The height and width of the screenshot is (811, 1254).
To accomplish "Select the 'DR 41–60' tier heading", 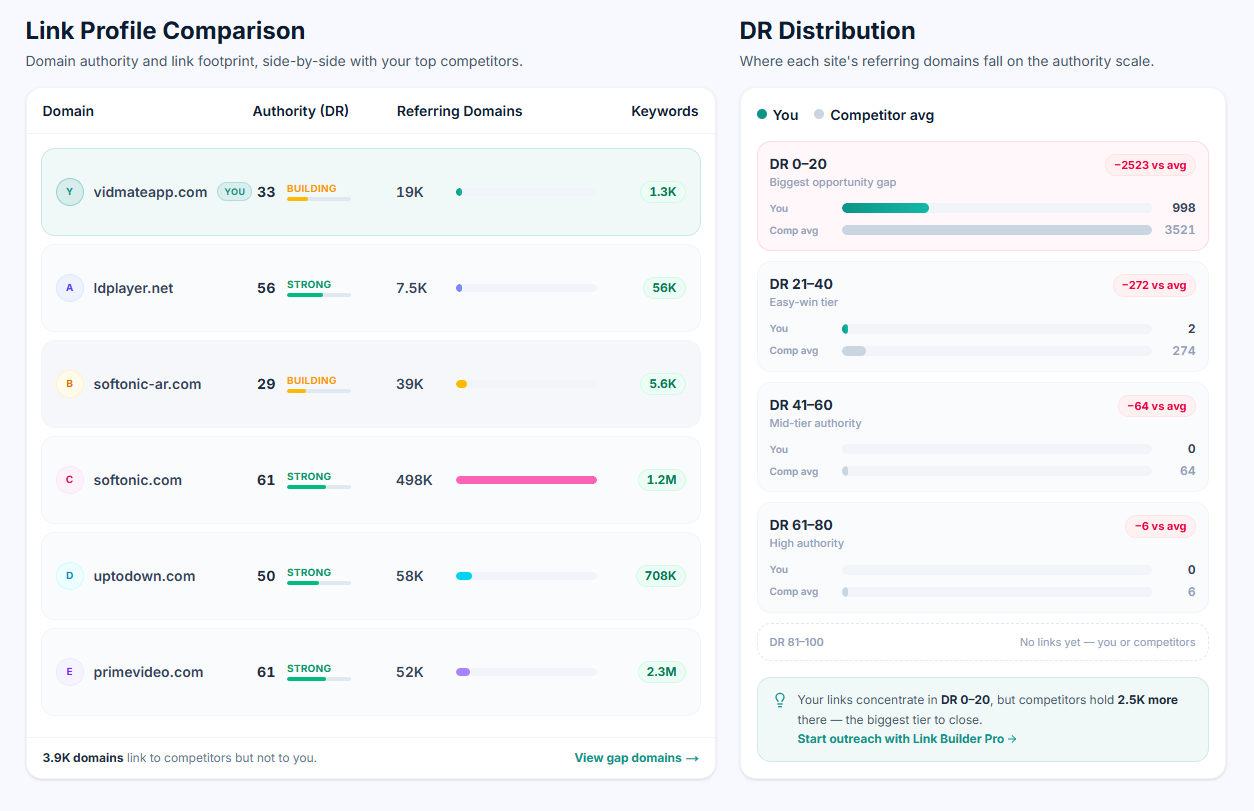I will pyautogui.click(x=801, y=405).
